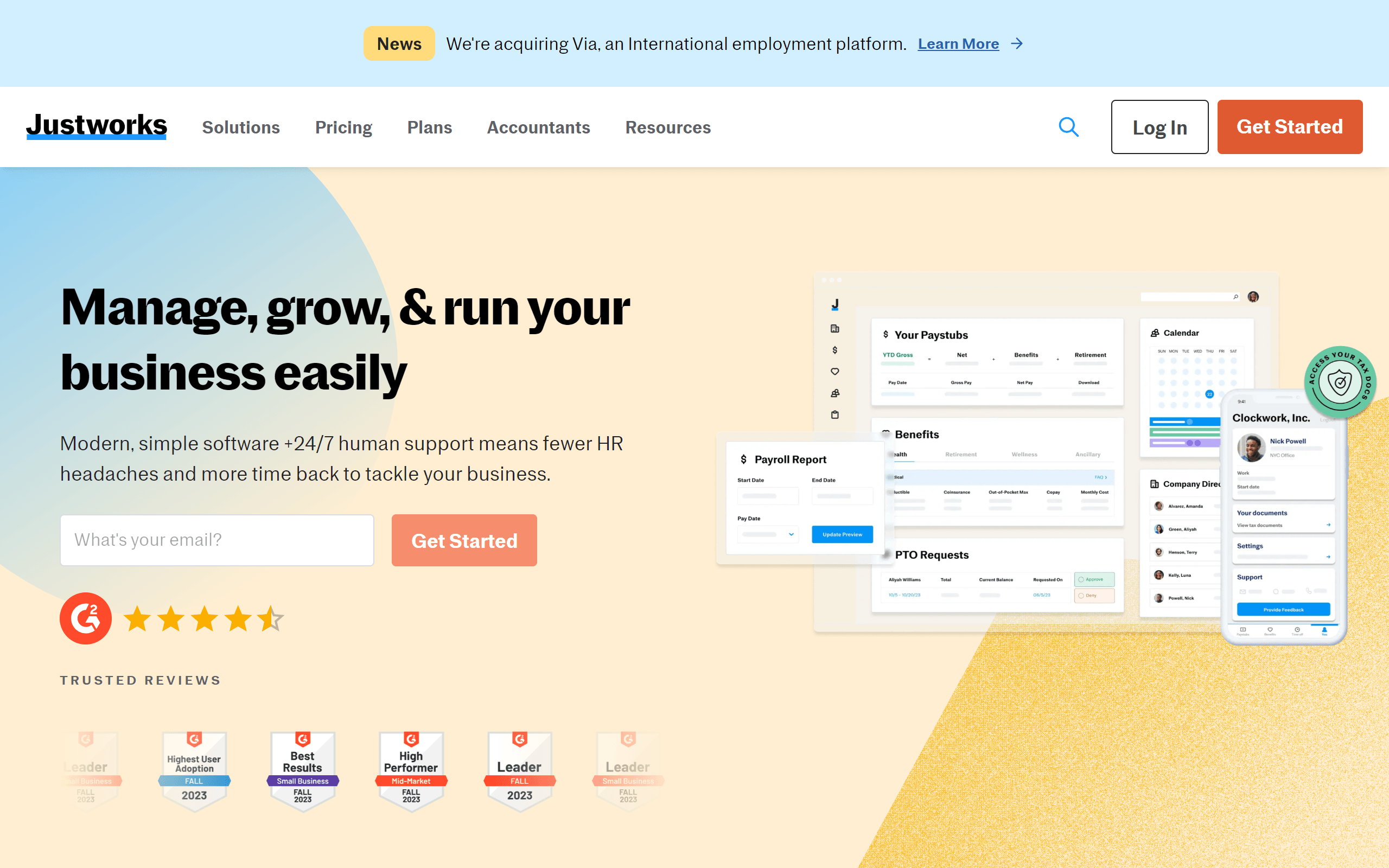
Task: Select the Accountants menu item
Action: 538,127
